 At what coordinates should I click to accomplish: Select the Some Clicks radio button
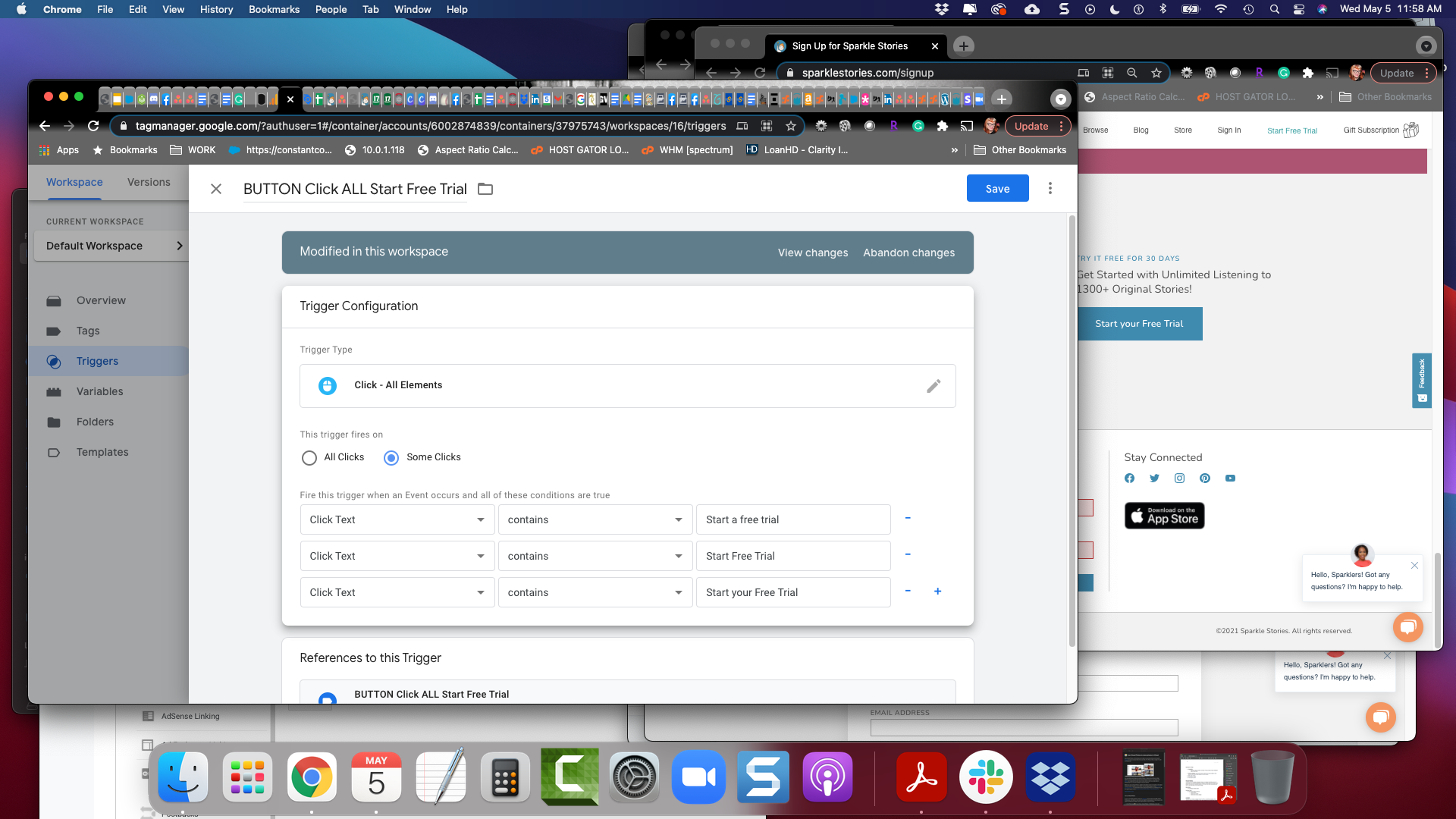point(391,457)
